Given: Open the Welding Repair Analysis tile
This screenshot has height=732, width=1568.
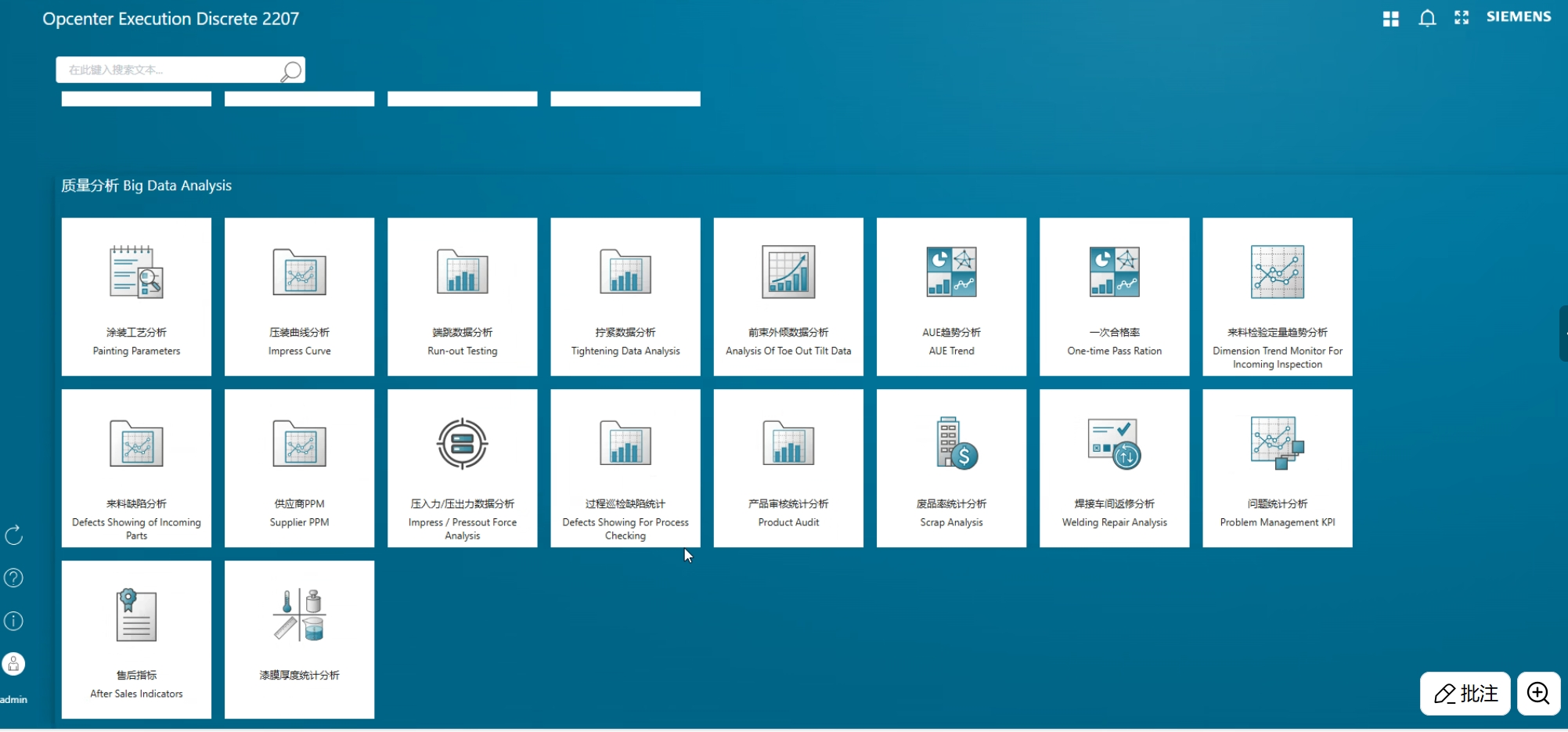Looking at the screenshot, I should pos(1114,468).
